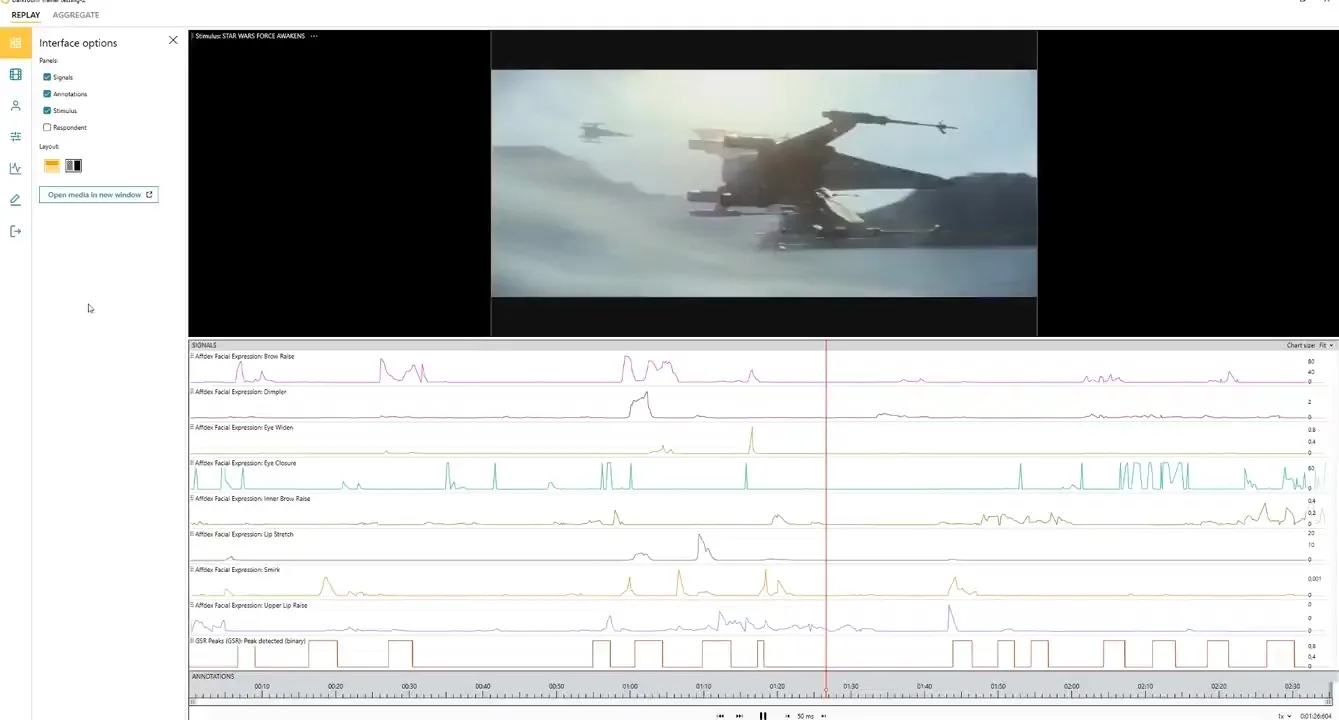The image size is (1339, 720).
Task: Grab the GSR Peaks signal row handle
Action: [192, 640]
